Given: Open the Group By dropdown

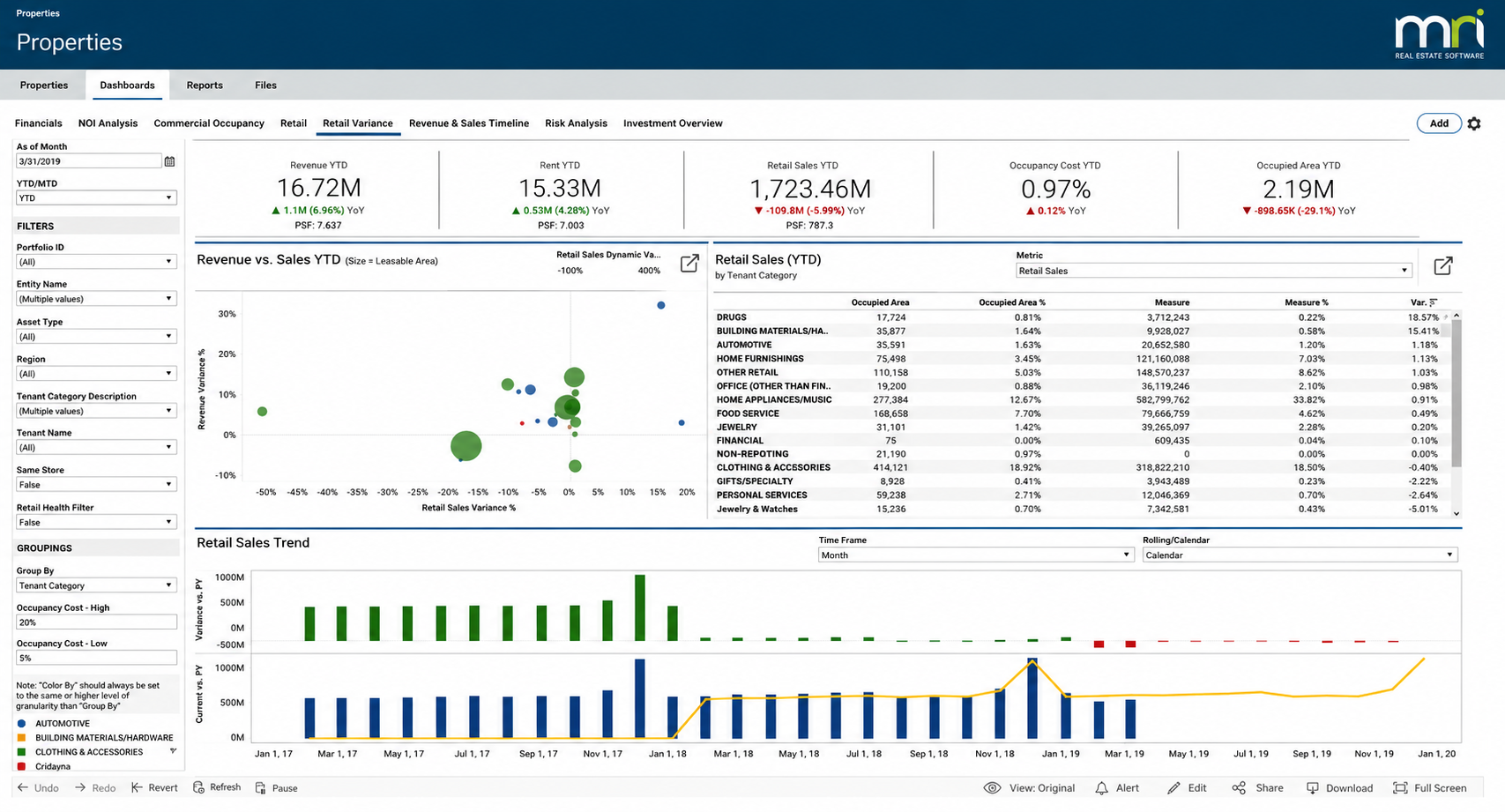Looking at the screenshot, I should (96, 585).
